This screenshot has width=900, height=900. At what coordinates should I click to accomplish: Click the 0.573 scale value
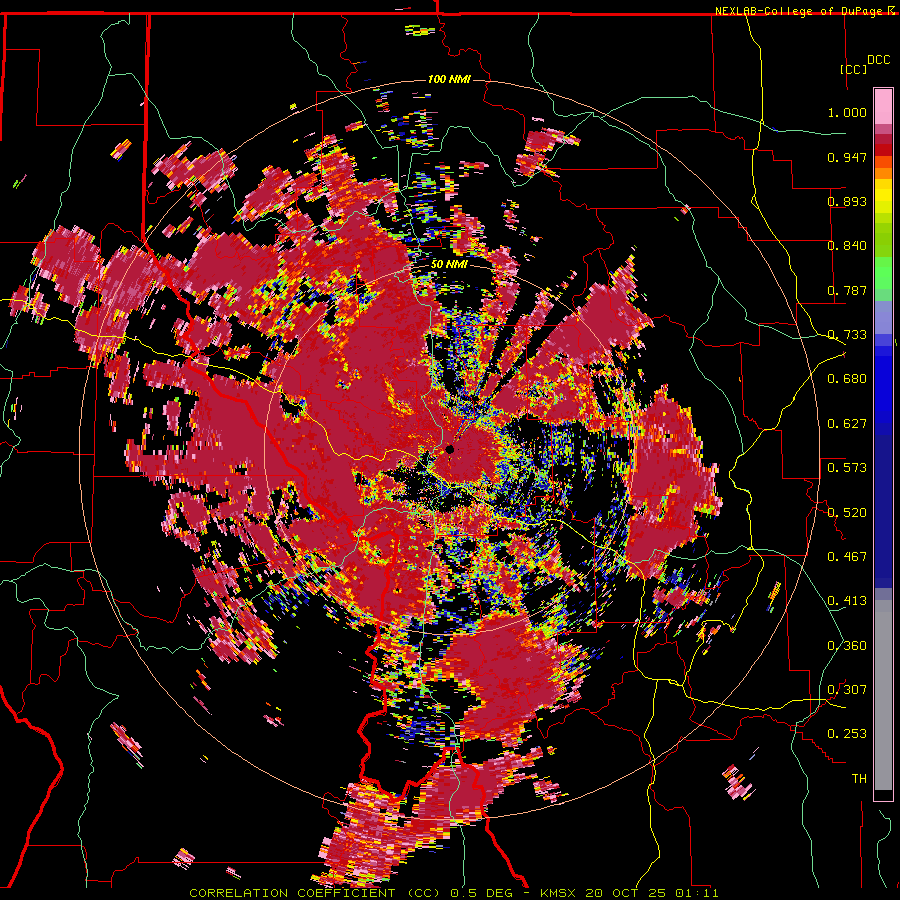pyautogui.click(x=847, y=467)
